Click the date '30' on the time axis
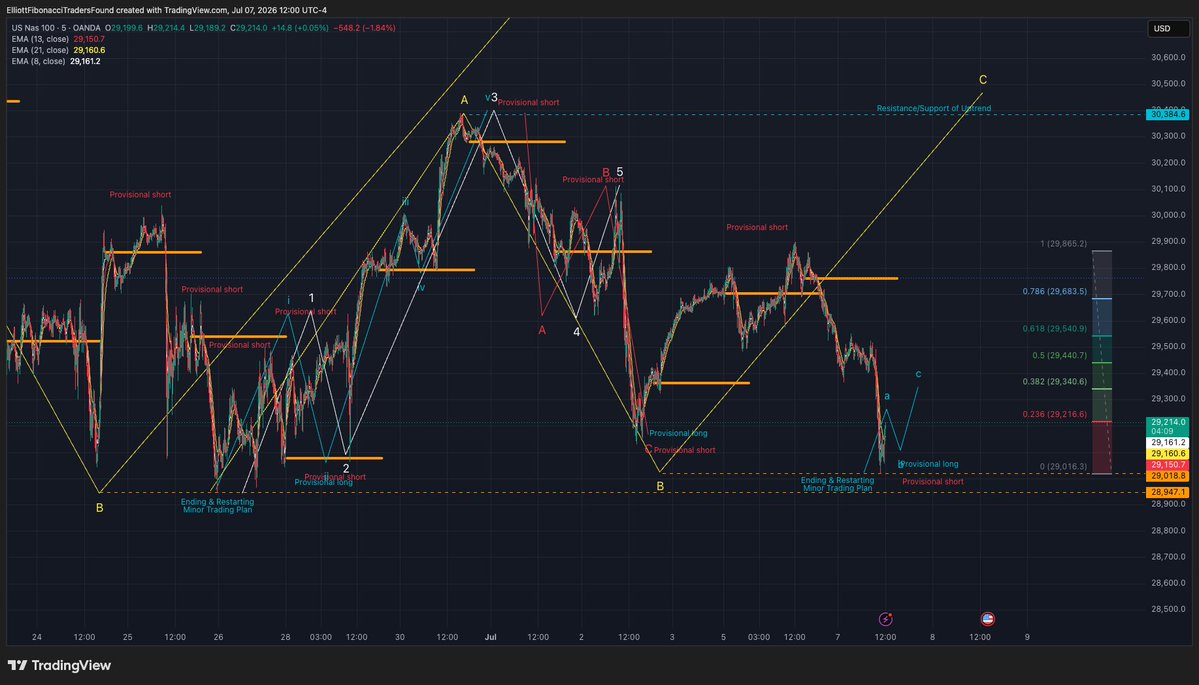1199x685 pixels. tap(400, 637)
